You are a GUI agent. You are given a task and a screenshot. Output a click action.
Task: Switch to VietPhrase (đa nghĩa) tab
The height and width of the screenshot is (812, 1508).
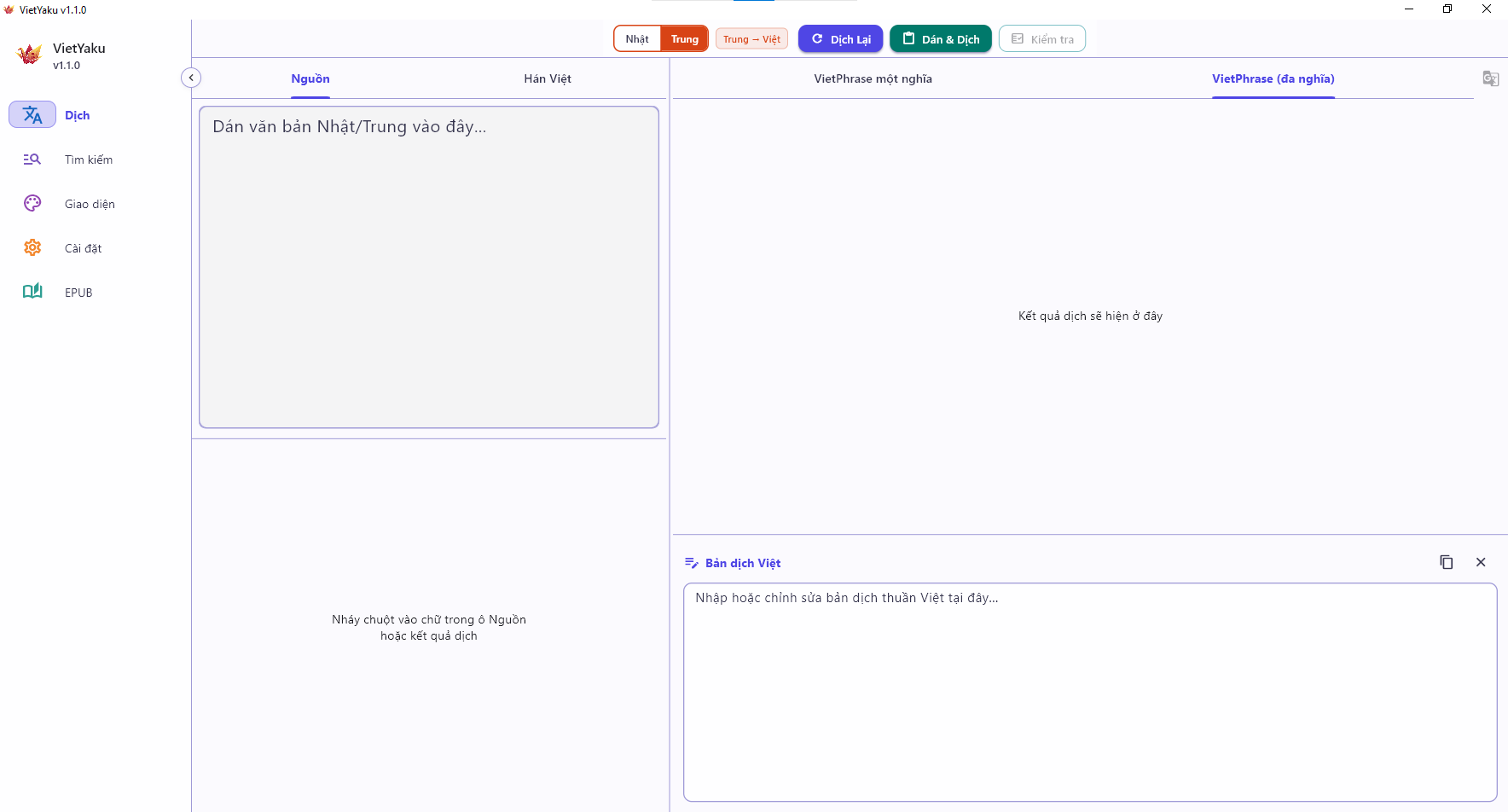click(1273, 78)
